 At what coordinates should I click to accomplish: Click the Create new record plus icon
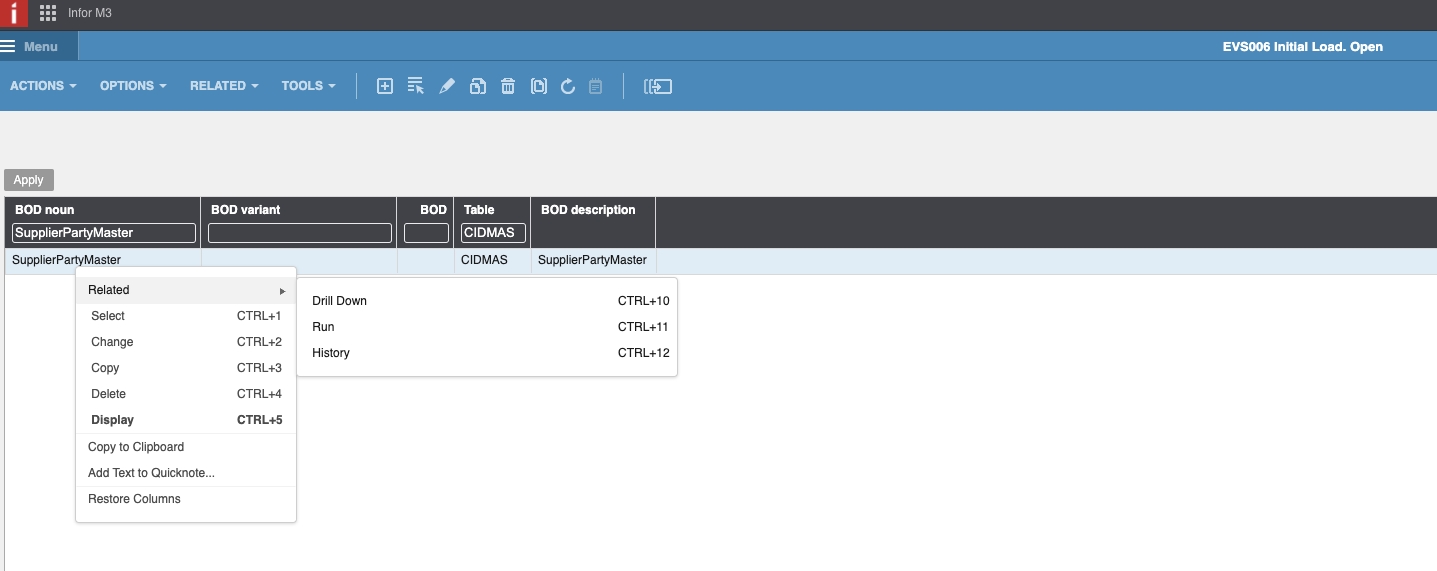pyautogui.click(x=384, y=86)
